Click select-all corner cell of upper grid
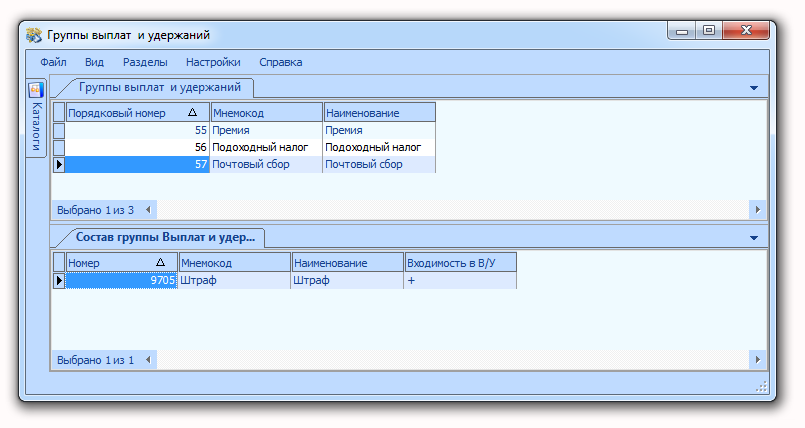 tap(59, 112)
